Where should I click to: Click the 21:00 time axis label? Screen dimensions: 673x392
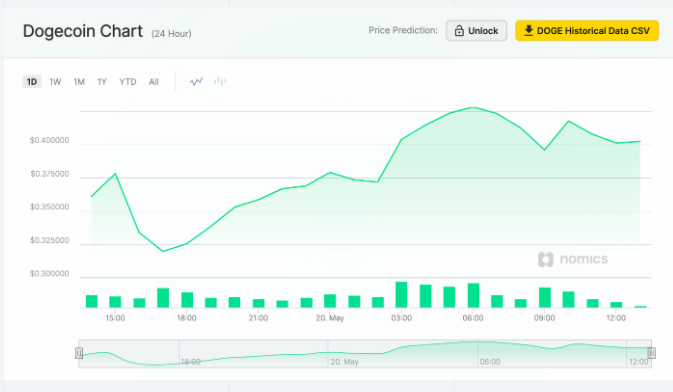258,318
